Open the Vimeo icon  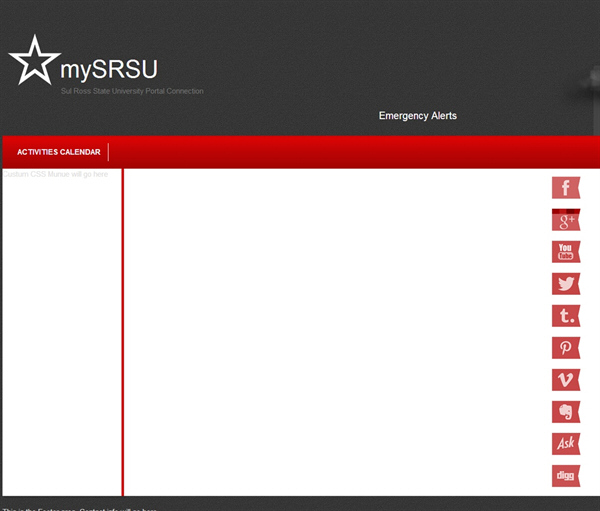click(x=566, y=380)
